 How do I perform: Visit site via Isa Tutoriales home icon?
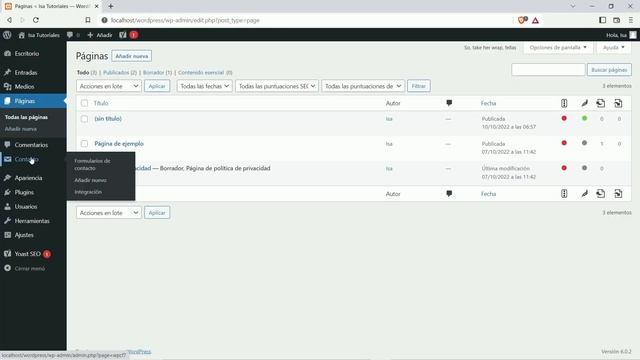pos(22,35)
